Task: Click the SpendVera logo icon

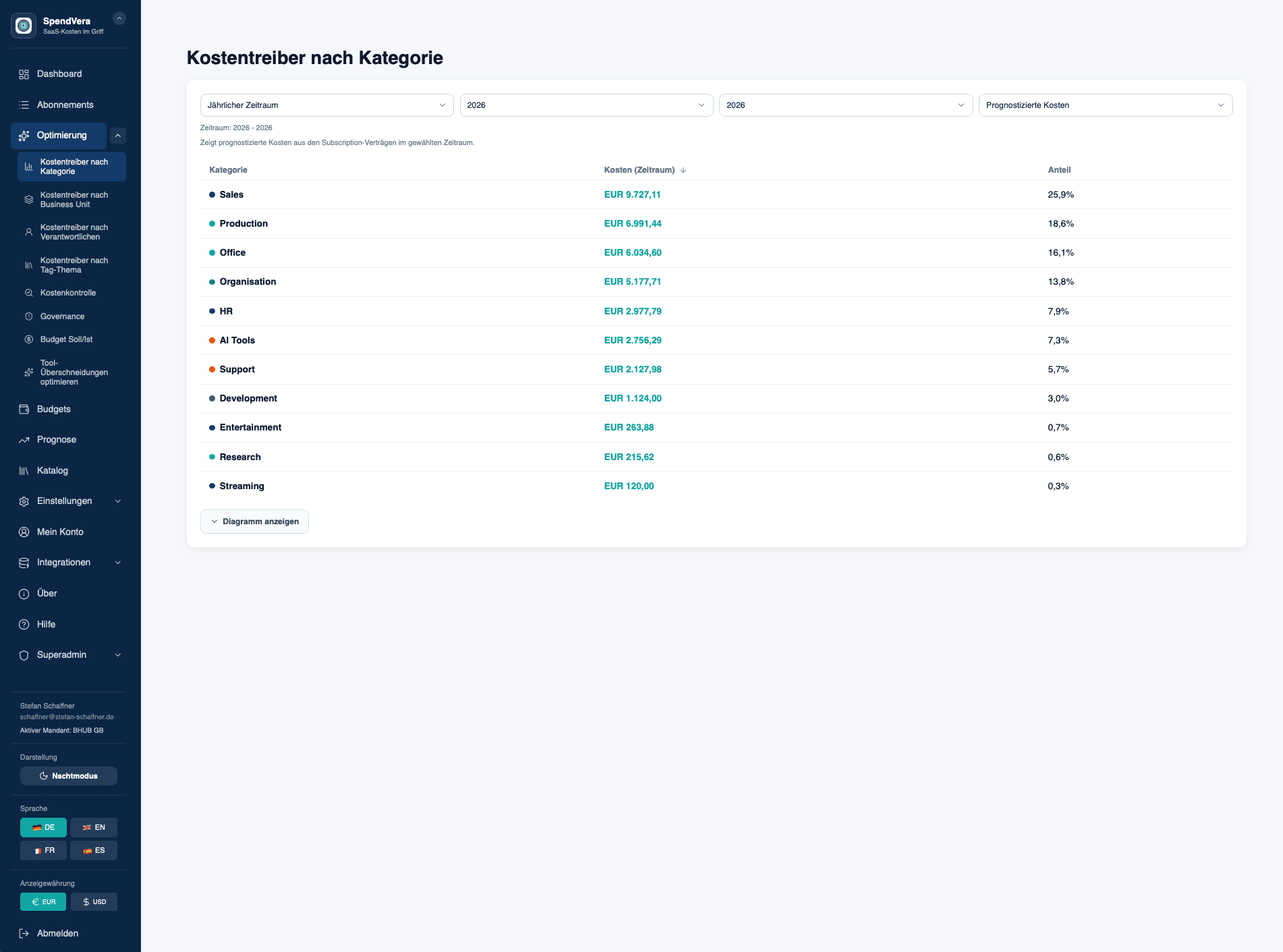Action: (x=24, y=26)
